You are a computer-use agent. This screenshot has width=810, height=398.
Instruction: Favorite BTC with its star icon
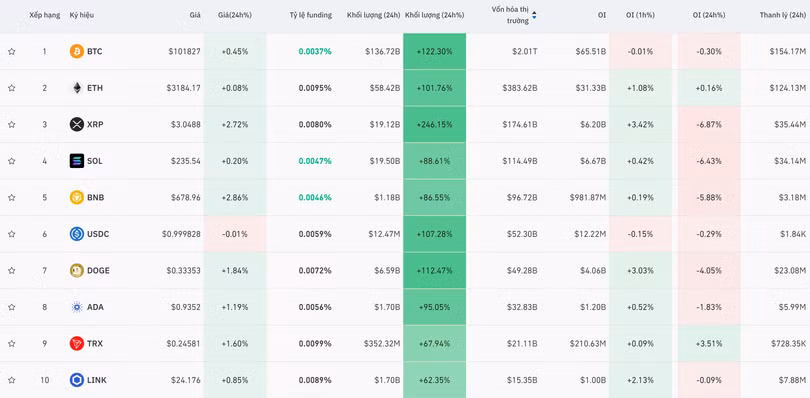11,51
